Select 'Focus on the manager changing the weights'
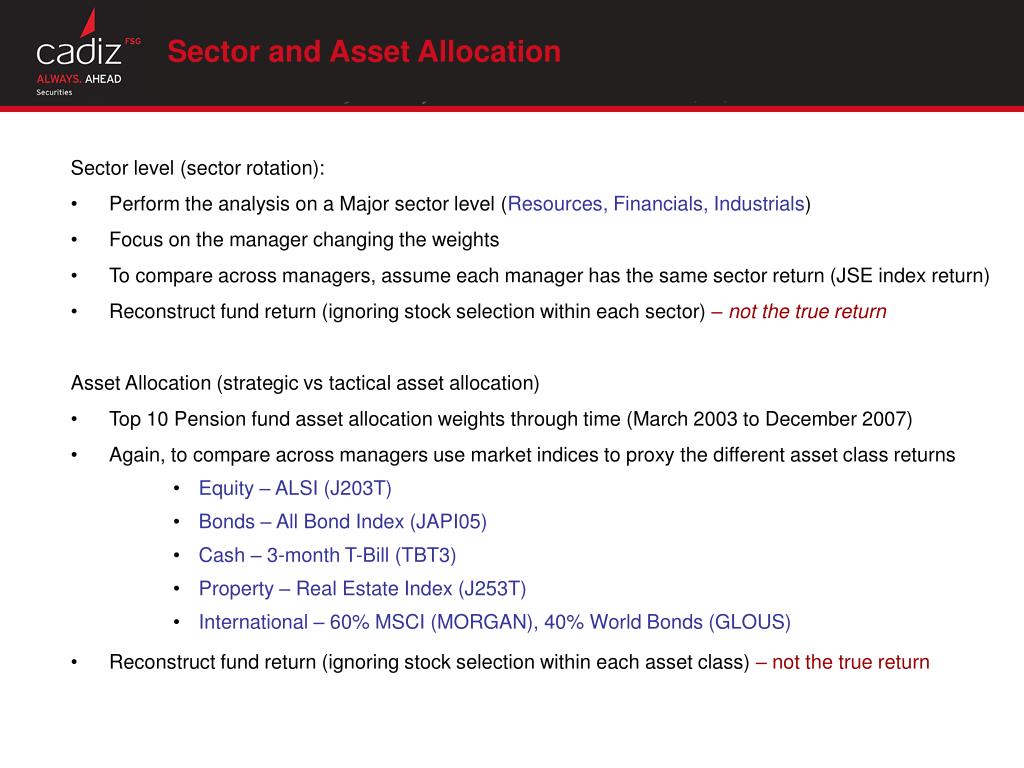The image size is (1024, 768). point(304,240)
